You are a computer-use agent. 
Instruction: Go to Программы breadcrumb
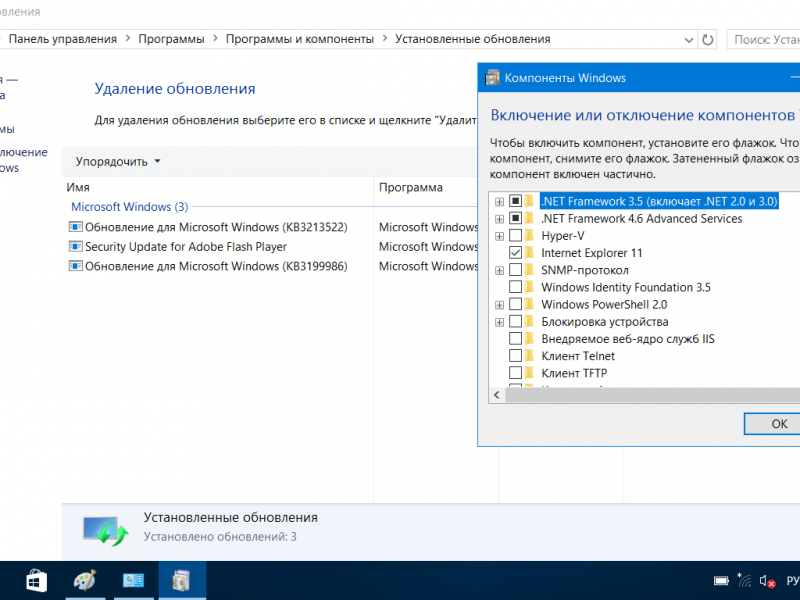[171, 39]
